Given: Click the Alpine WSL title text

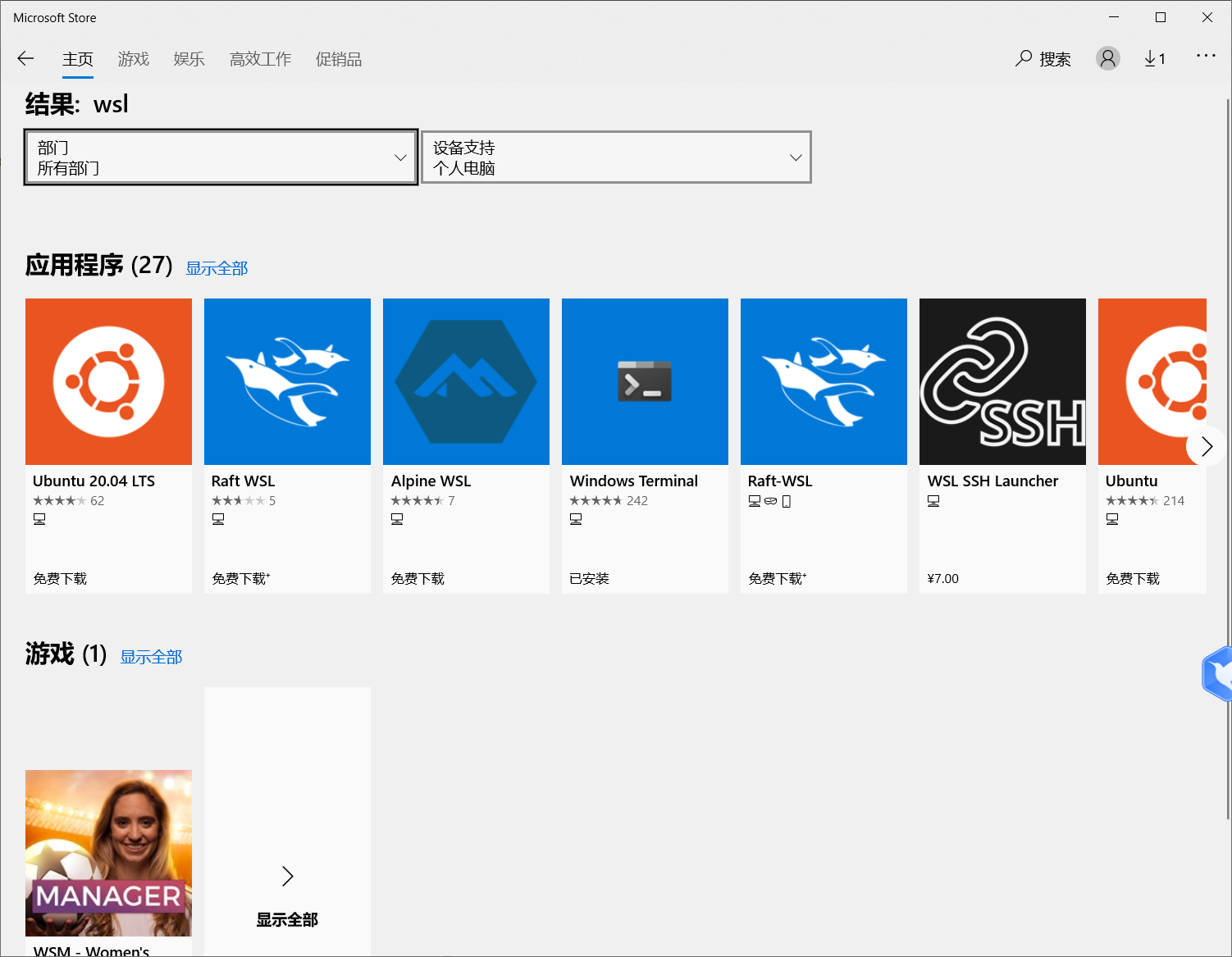Looking at the screenshot, I should pos(431,481).
